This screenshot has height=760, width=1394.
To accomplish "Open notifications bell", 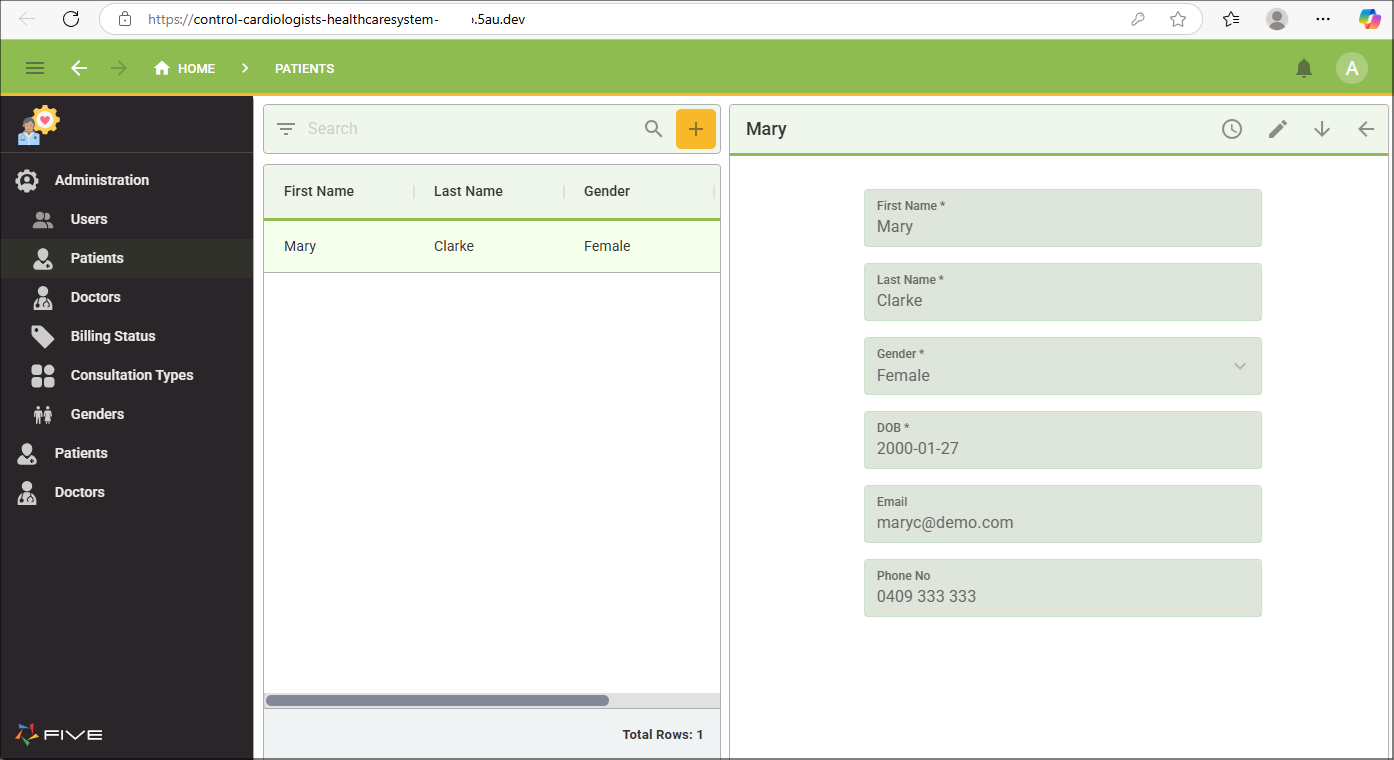I will tap(1304, 68).
